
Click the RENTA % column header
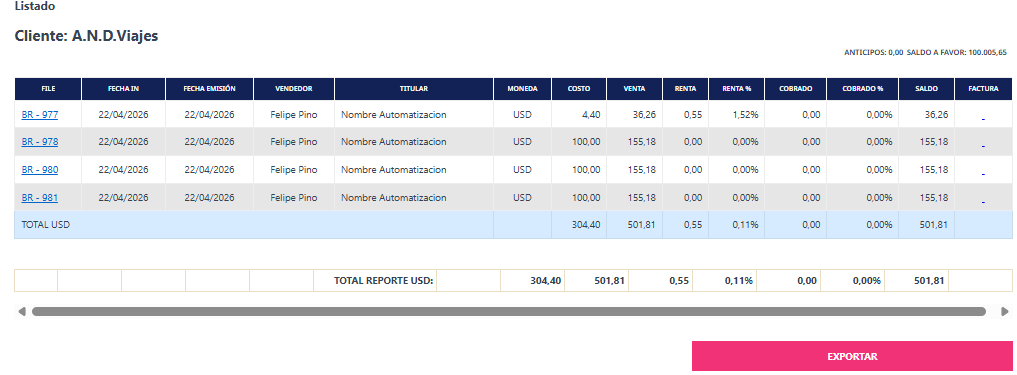click(736, 89)
